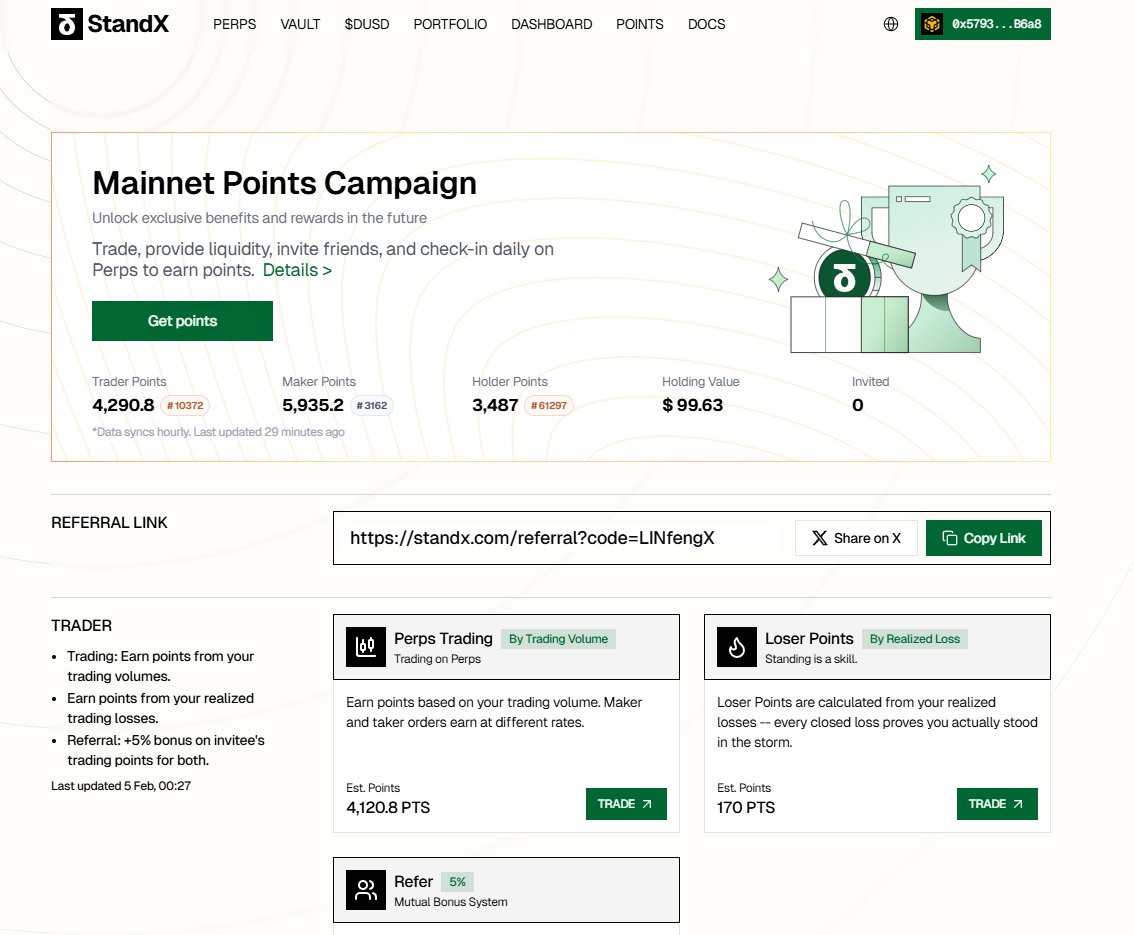Click the X logo in Share on X
This screenshot has width=1134, height=935.
819,538
